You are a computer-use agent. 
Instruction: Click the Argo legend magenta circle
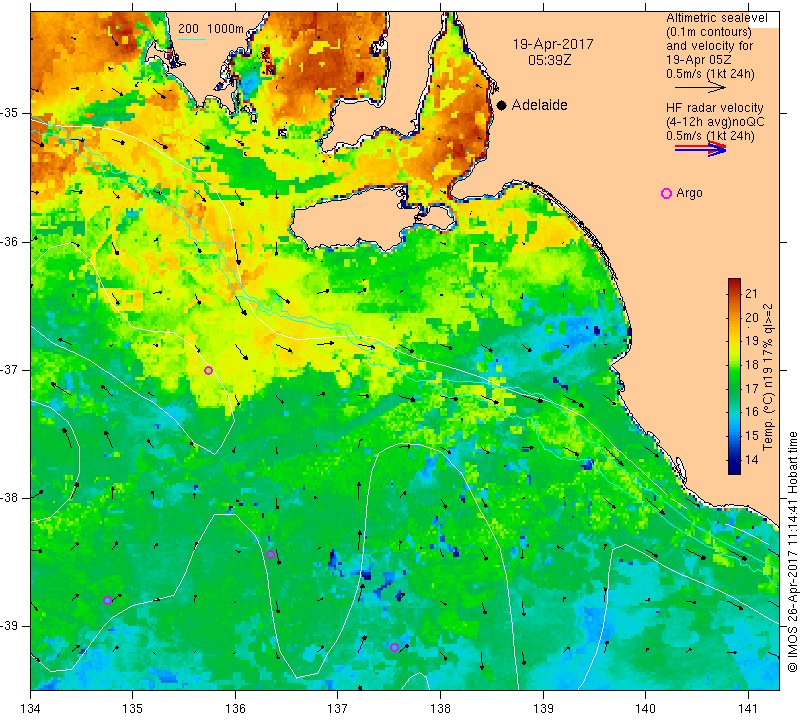pos(666,193)
